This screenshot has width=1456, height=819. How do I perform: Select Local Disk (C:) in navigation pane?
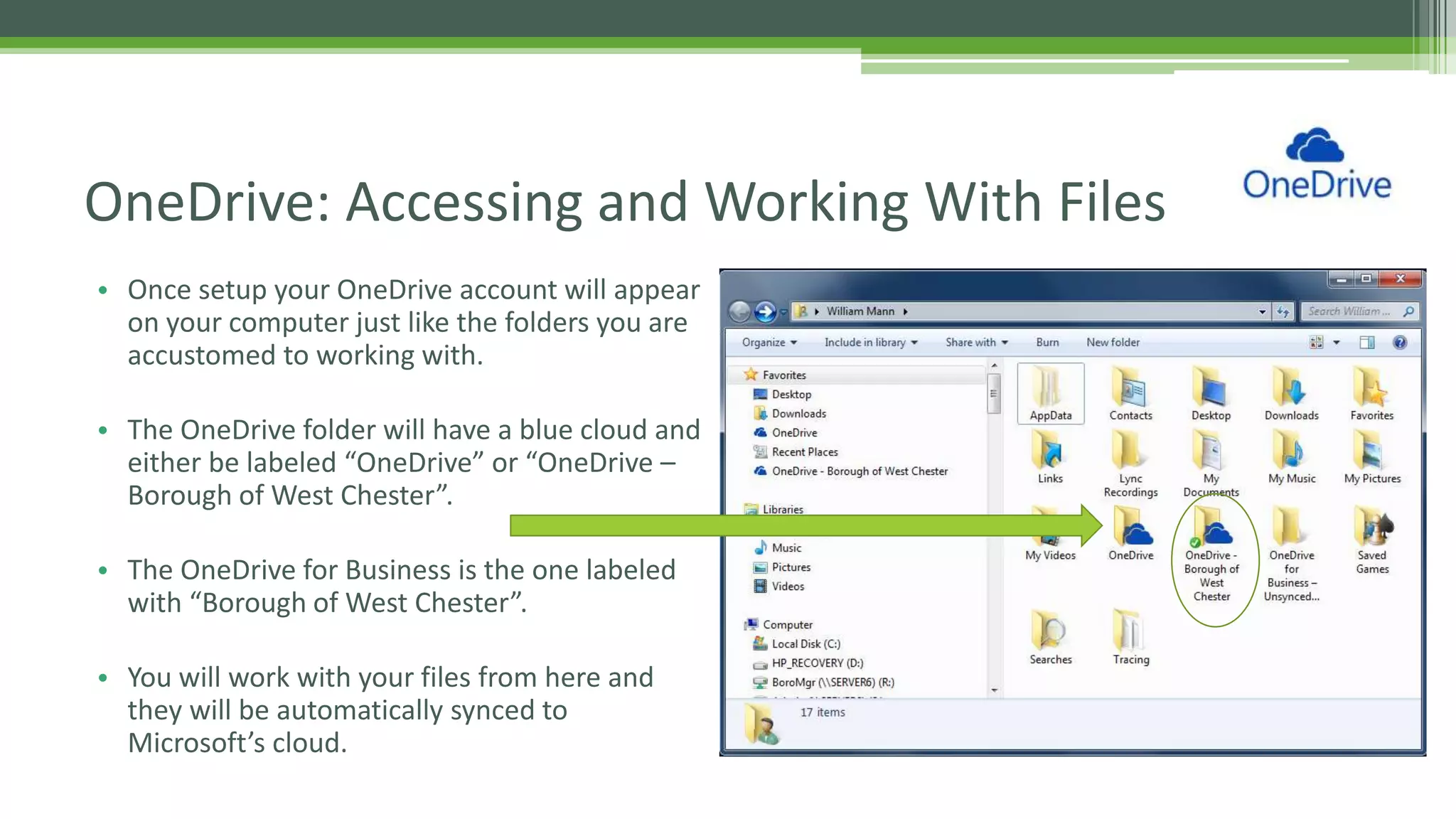pyautogui.click(x=805, y=644)
